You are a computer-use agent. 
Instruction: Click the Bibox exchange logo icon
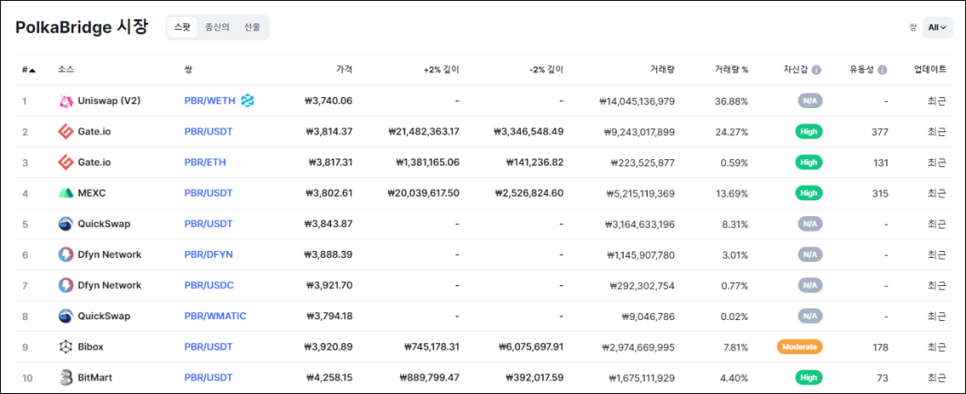coord(65,347)
